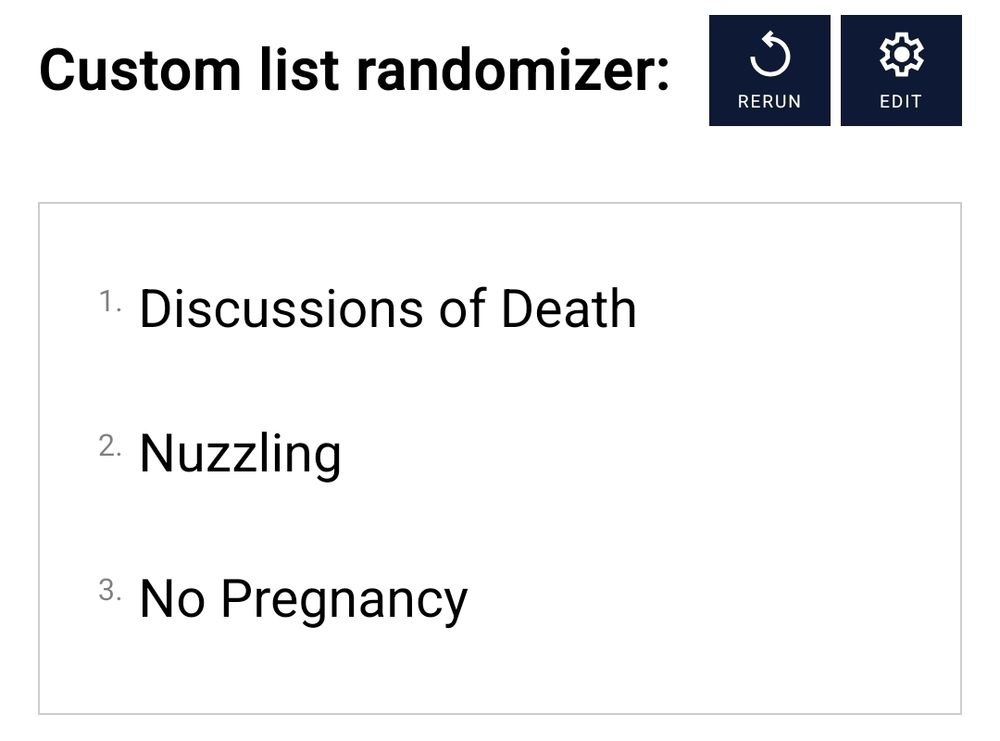This screenshot has width=1000, height=741.
Task: Select the 'Nuzzling' list entry
Action: point(240,453)
